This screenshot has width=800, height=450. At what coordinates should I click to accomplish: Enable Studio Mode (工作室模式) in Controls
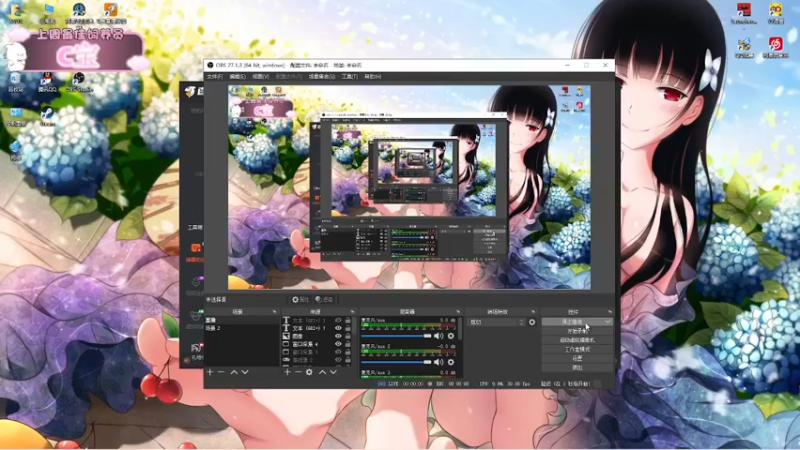coord(577,349)
